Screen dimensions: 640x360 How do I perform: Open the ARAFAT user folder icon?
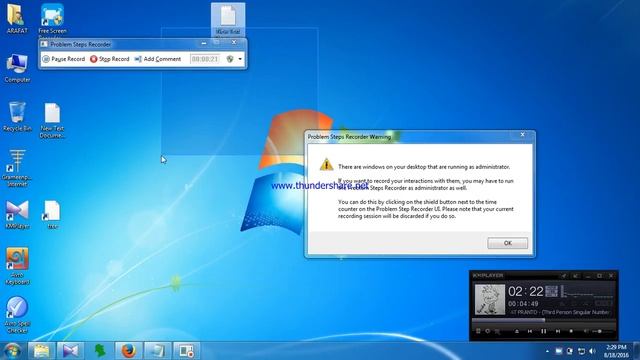tap(17, 19)
